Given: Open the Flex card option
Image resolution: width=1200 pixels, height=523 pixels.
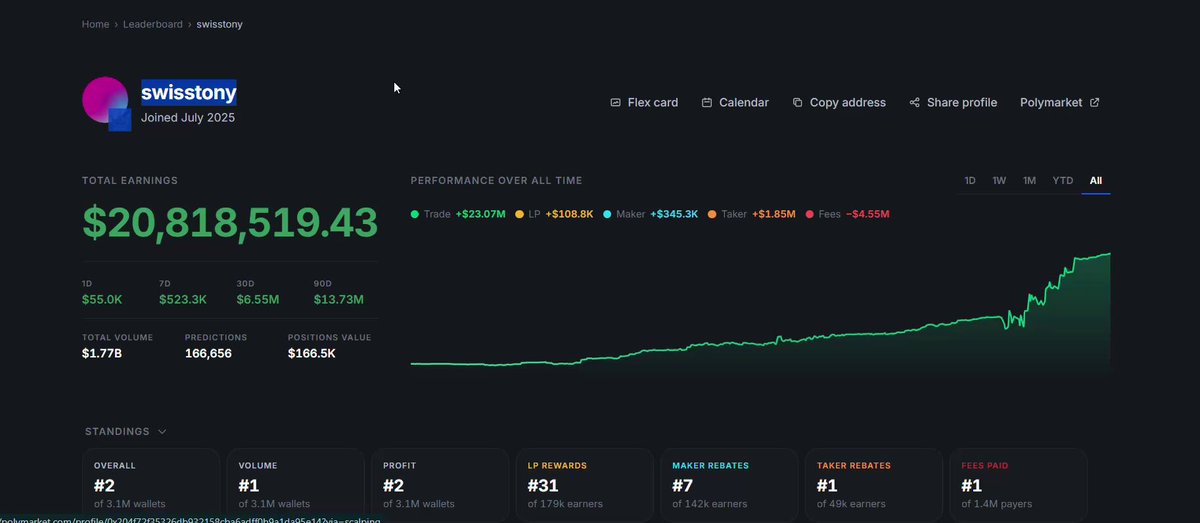Looking at the screenshot, I should point(644,102).
